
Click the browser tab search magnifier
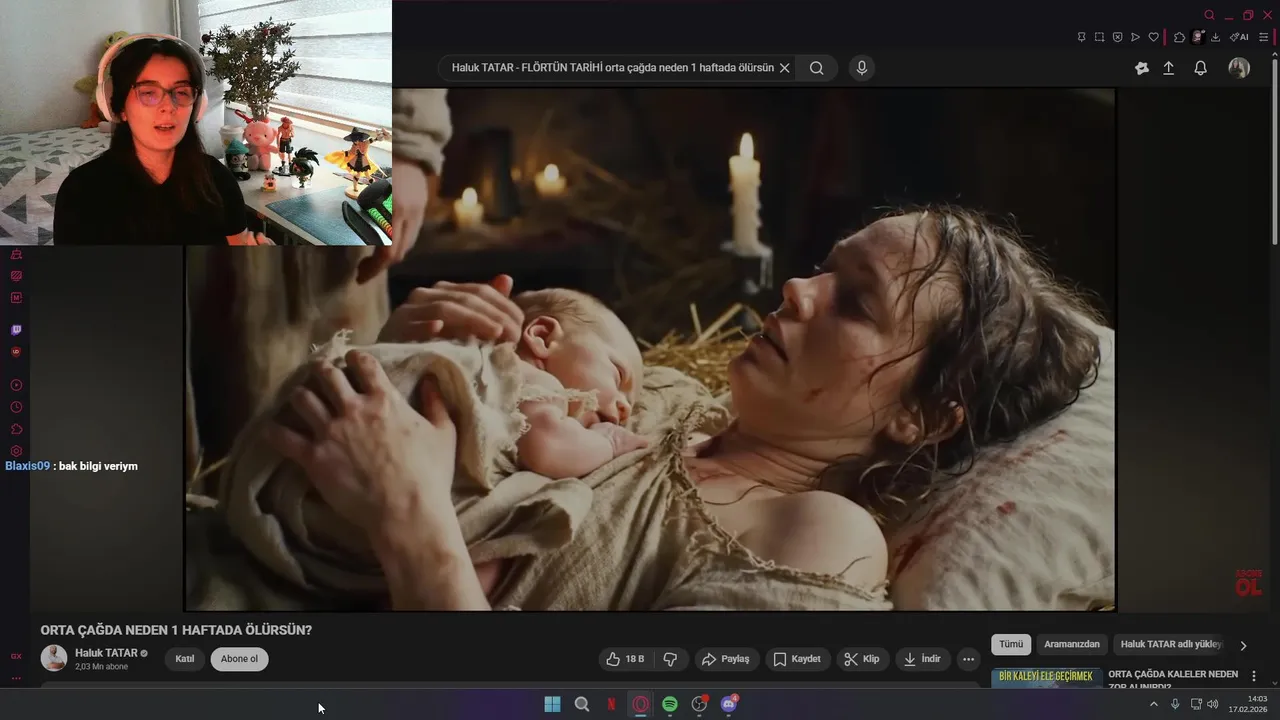click(x=1209, y=15)
